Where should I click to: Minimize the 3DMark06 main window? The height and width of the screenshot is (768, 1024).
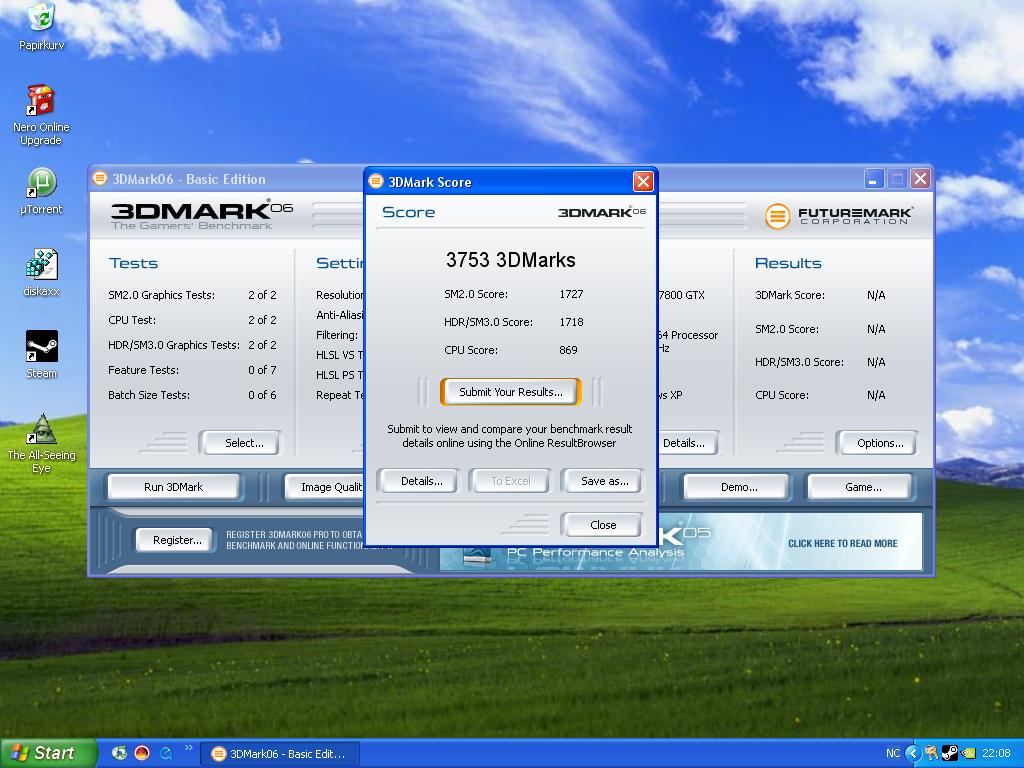(x=874, y=179)
